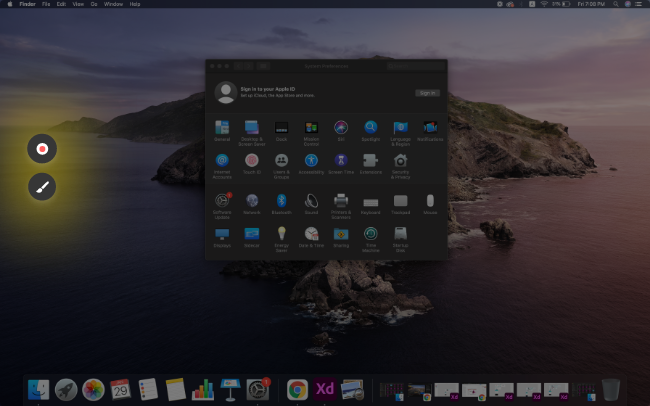Open the Finder menu
This screenshot has height=406, width=650.
(27, 4)
